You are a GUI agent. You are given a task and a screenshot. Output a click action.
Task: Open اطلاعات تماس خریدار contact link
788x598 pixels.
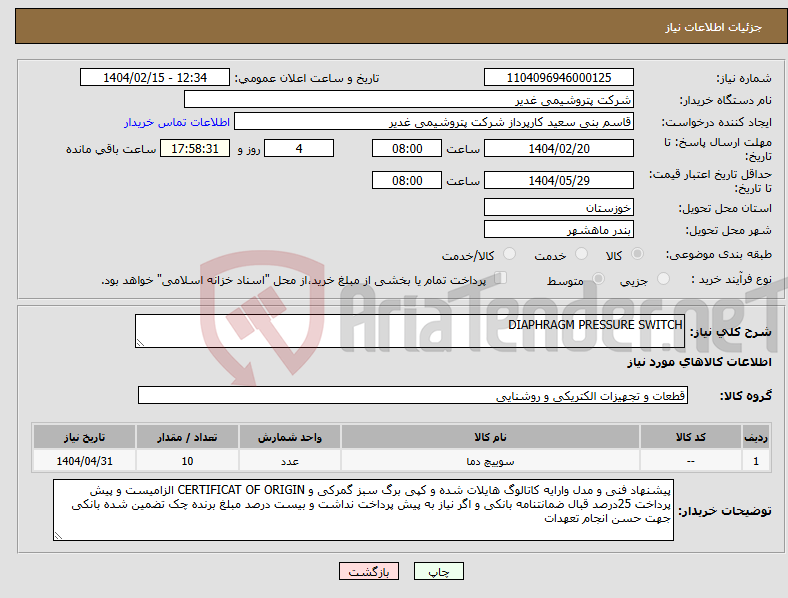point(177,122)
